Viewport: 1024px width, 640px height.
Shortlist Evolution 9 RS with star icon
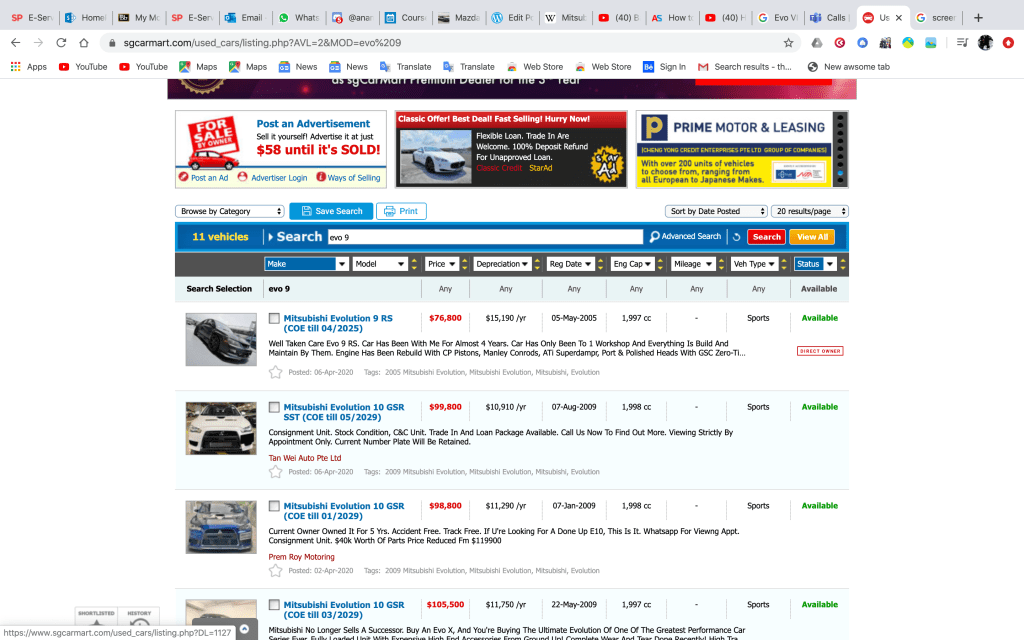[276, 372]
